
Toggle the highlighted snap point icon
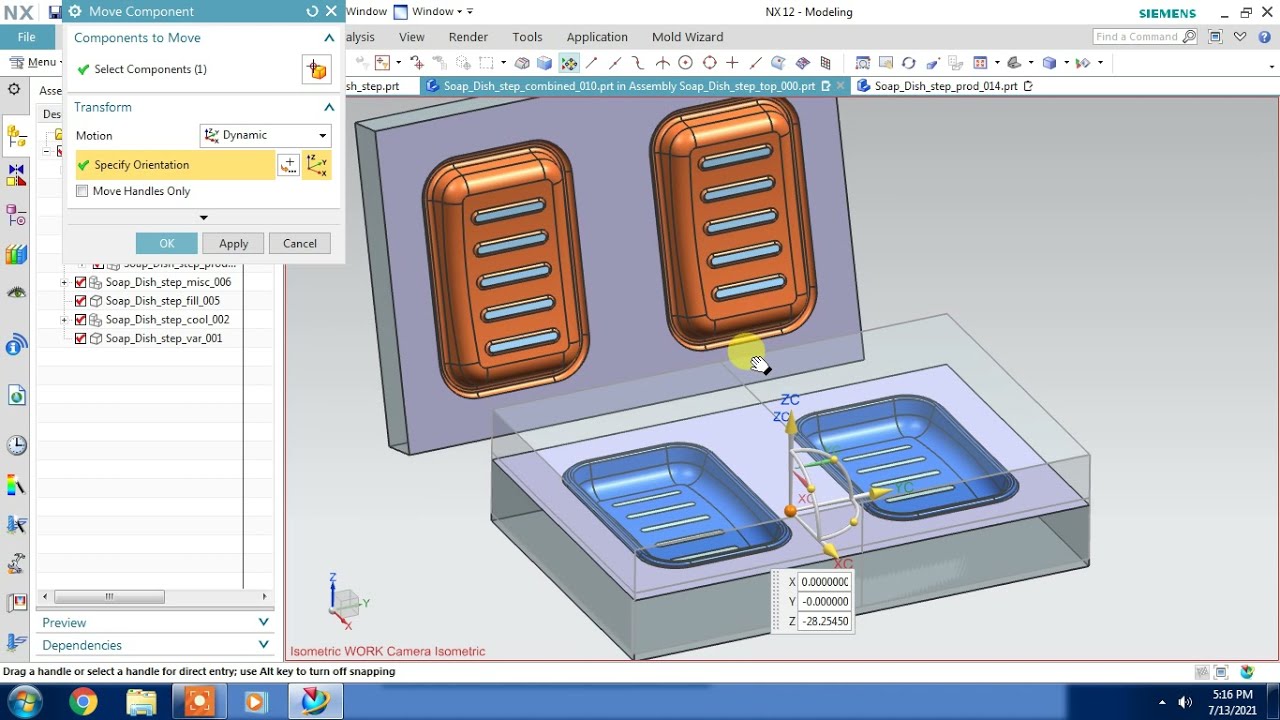click(x=569, y=63)
